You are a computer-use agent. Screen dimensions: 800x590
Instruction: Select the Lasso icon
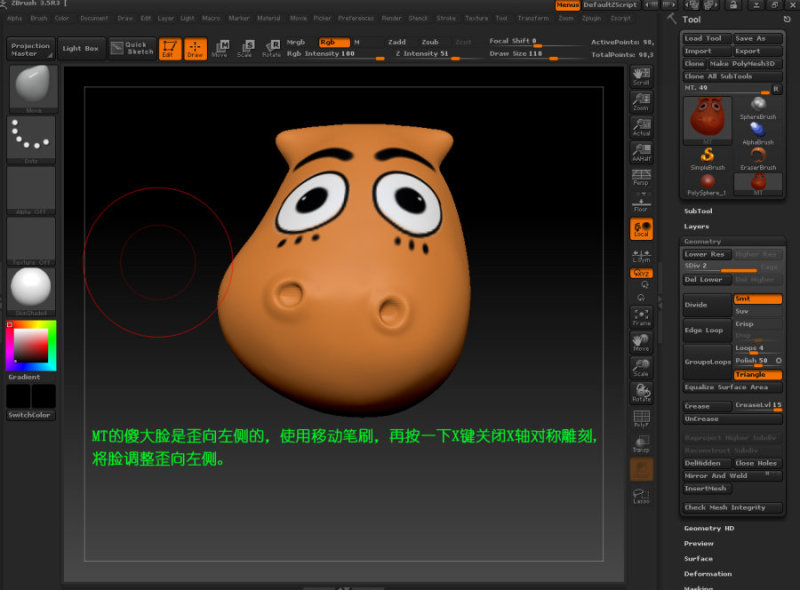click(x=641, y=496)
